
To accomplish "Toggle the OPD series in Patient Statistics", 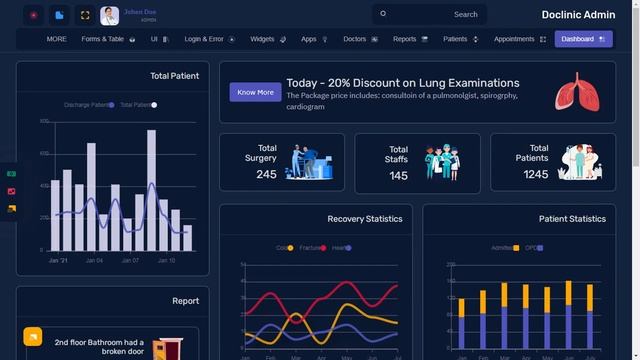I will coord(534,248).
